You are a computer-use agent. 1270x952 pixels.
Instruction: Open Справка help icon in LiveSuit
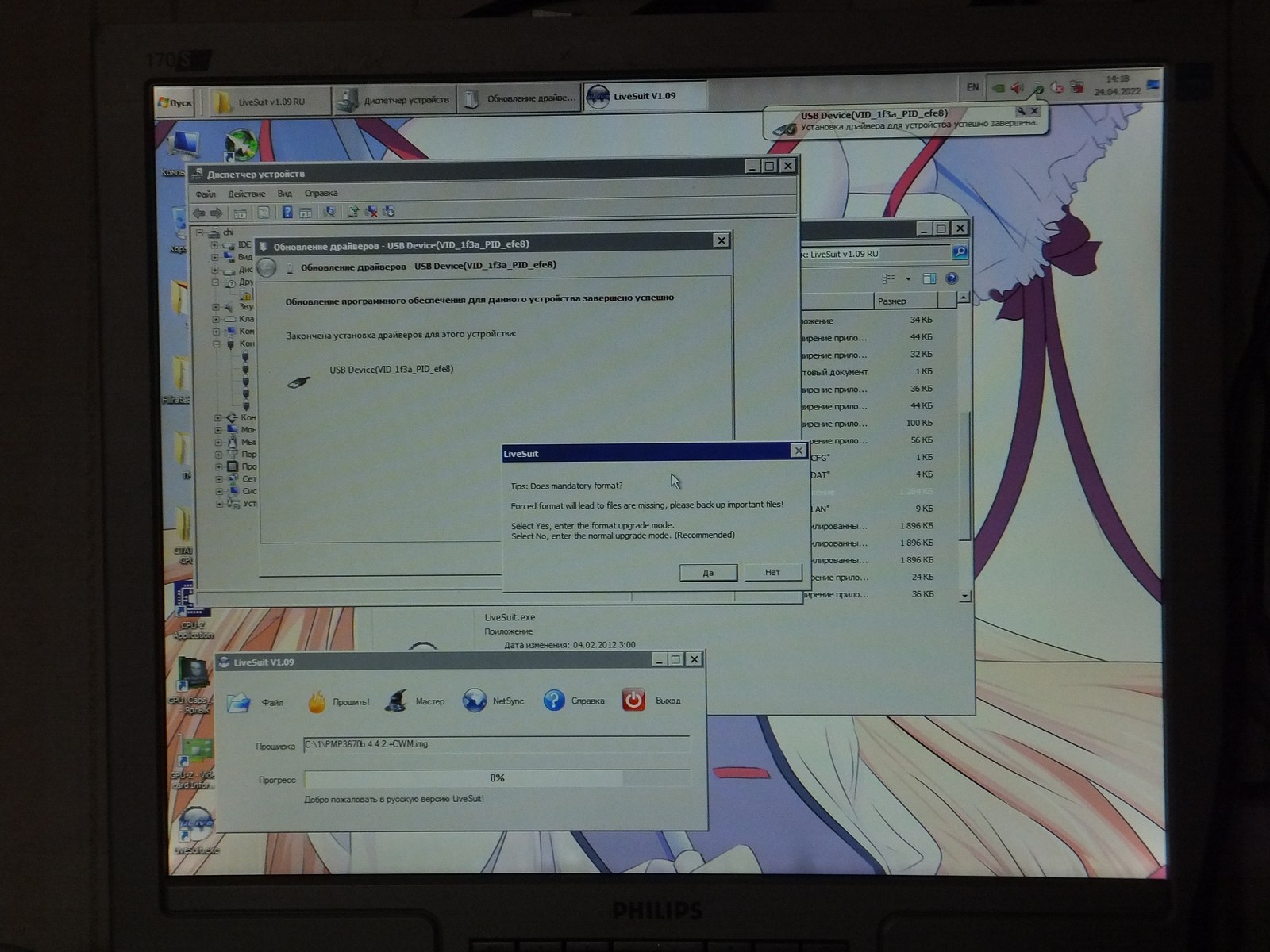553,701
